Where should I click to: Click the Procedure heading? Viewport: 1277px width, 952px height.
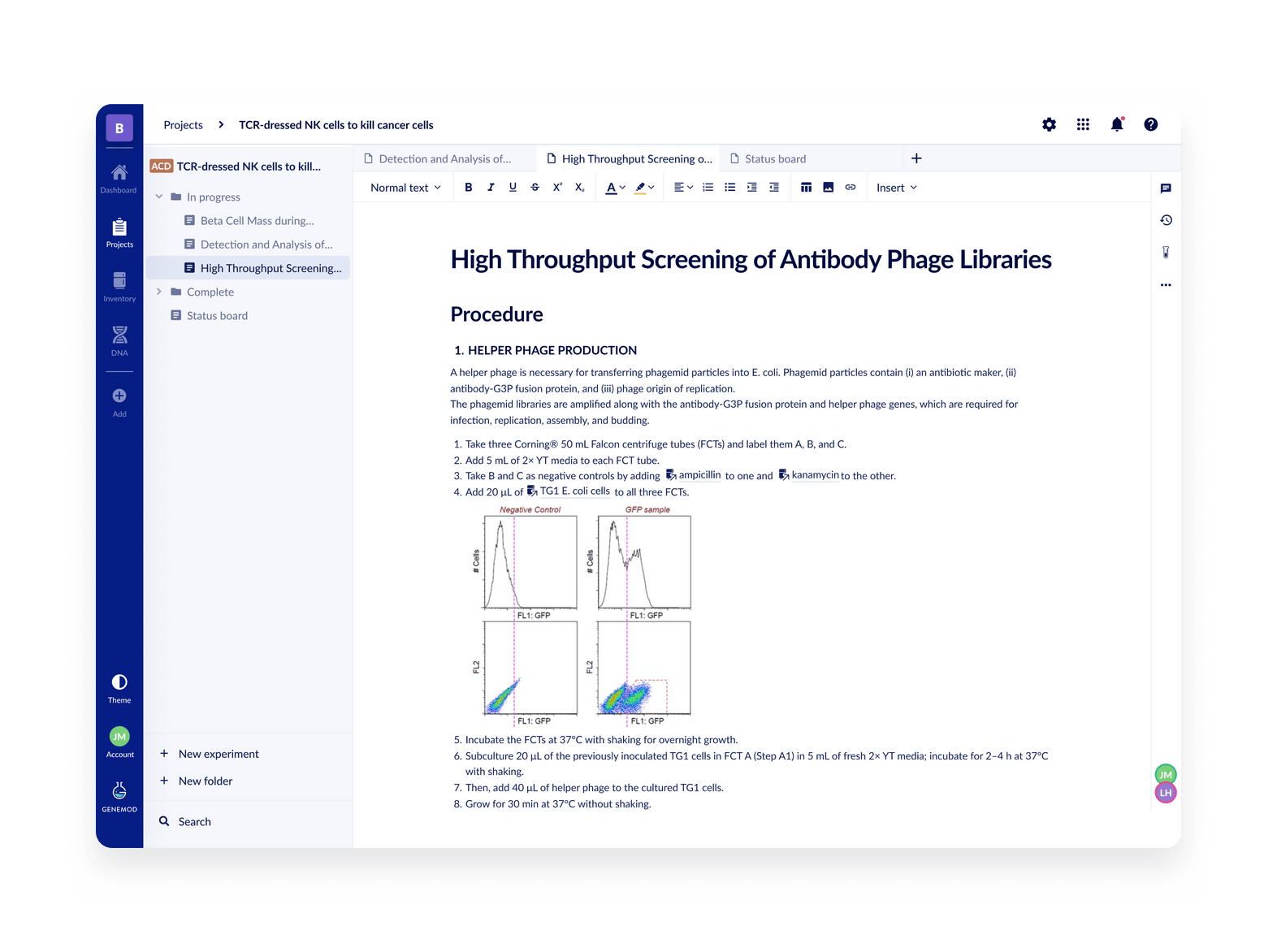pos(496,314)
